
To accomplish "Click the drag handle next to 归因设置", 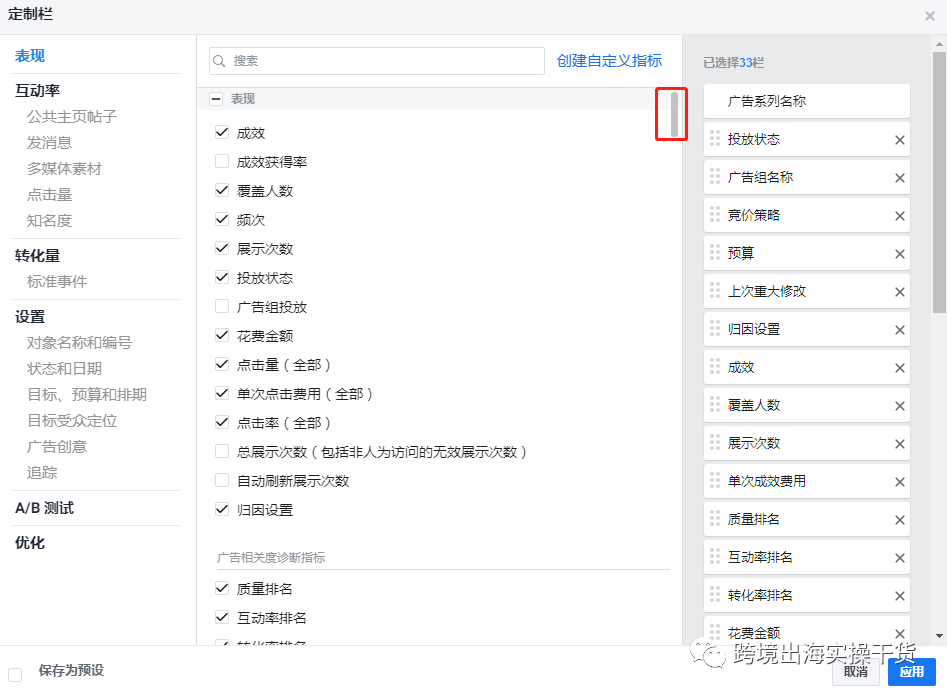I will 714,329.
